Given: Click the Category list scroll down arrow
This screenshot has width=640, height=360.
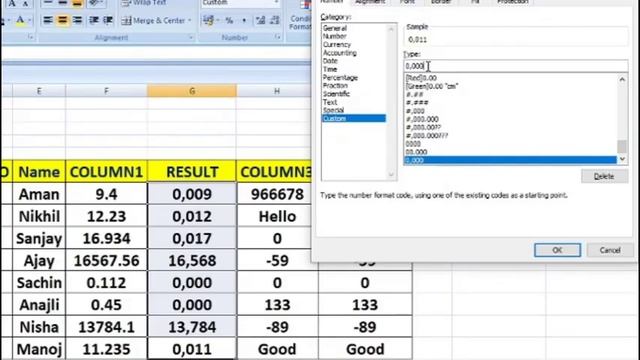Looking at the screenshot, I should tap(391, 175).
